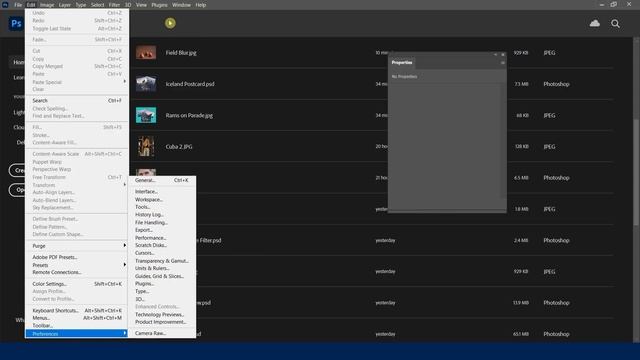Open the Layer menu
The image size is (640, 360).
(64, 5)
